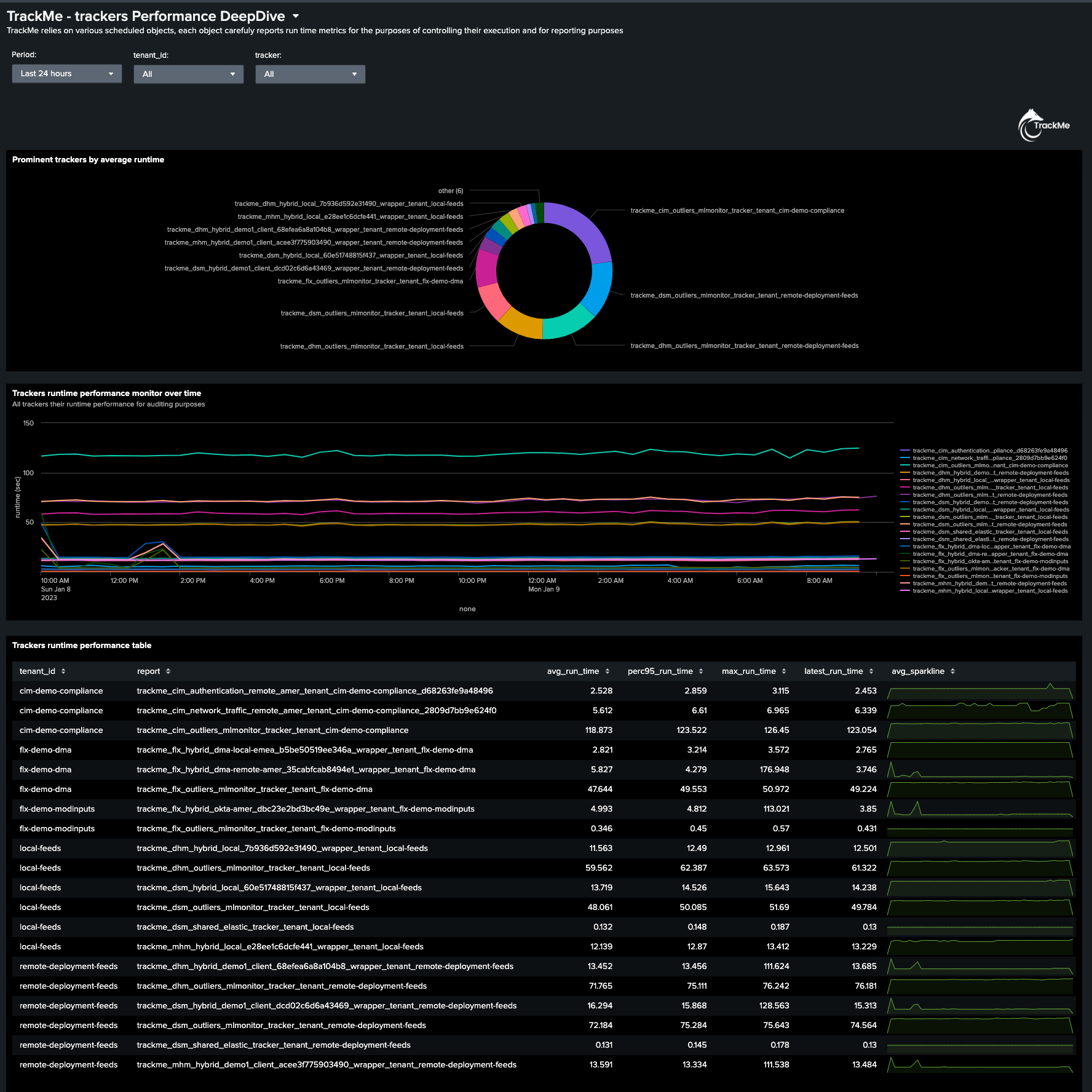
Task: Open the Period 'Last 24 hours' dropdown
Action: pyautogui.click(x=66, y=74)
